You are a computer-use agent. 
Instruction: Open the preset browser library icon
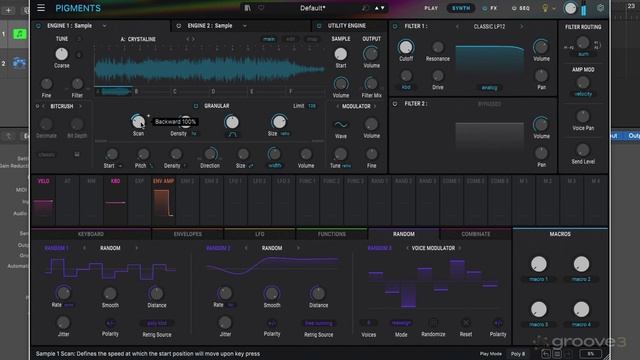[x=247, y=8]
